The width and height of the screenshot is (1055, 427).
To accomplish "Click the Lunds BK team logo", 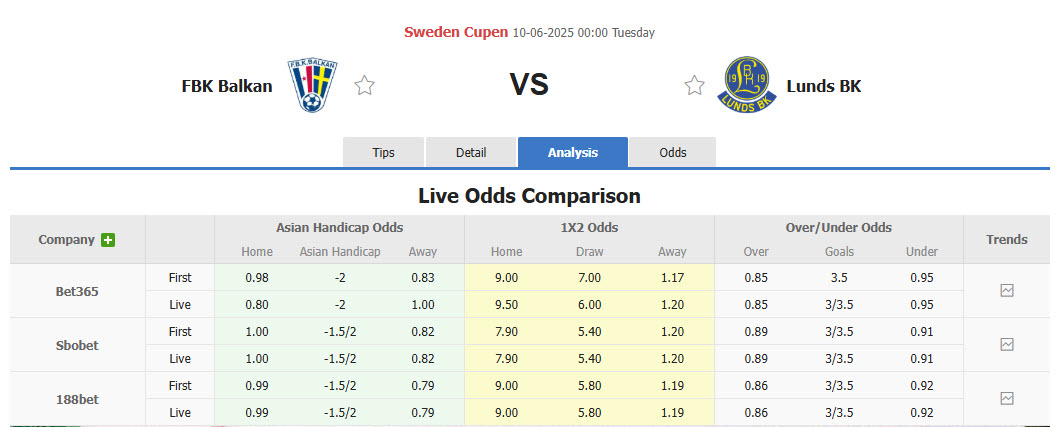I will (x=744, y=85).
